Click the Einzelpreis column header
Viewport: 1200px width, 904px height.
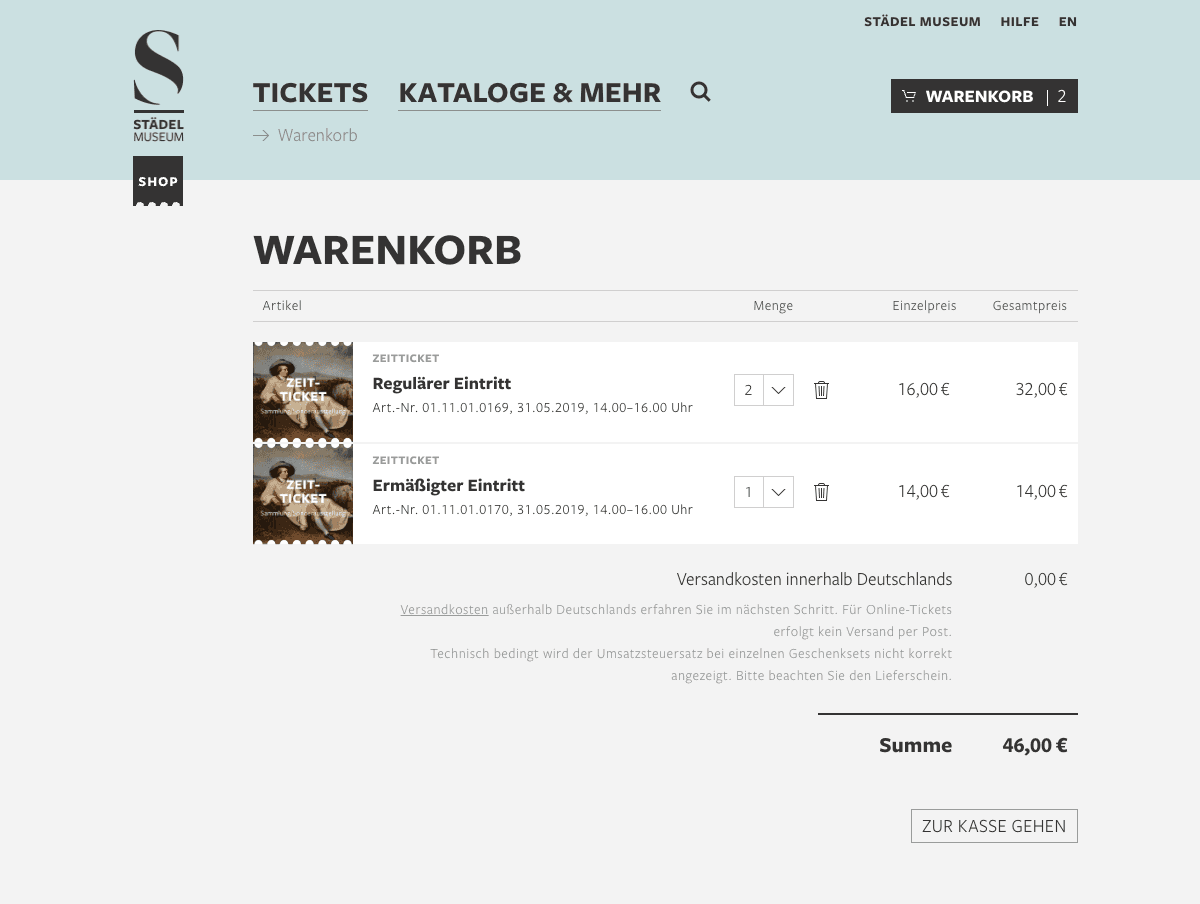[x=924, y=306]
